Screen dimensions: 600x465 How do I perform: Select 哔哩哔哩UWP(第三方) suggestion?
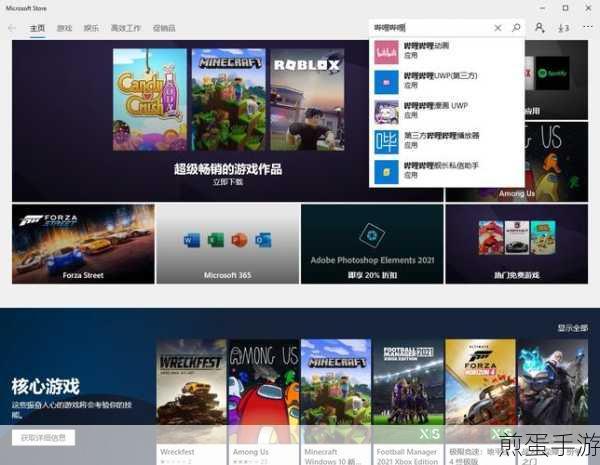click(x=447, y=82)
